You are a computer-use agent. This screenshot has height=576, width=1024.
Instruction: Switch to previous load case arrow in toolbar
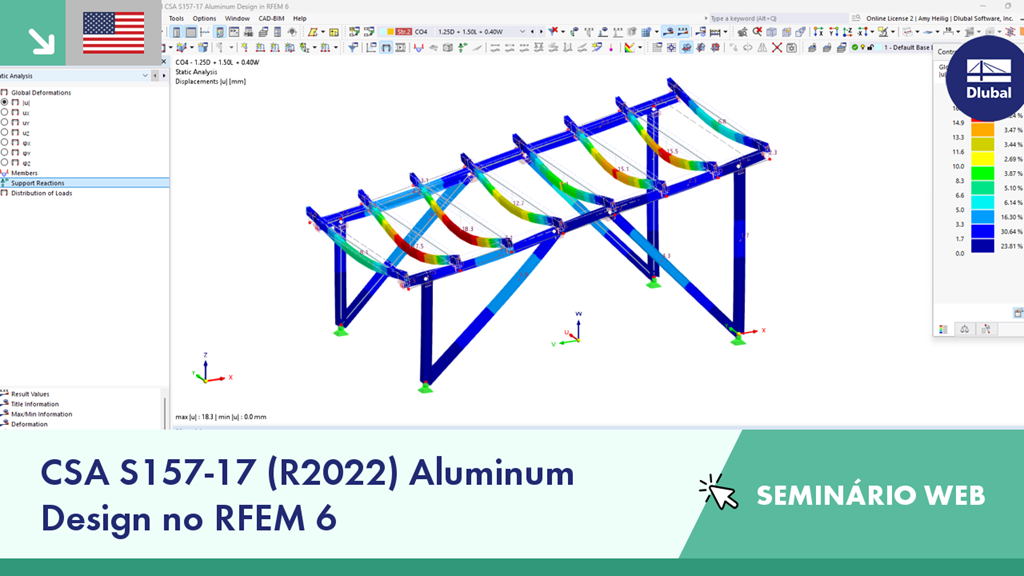tap(532, 31)
